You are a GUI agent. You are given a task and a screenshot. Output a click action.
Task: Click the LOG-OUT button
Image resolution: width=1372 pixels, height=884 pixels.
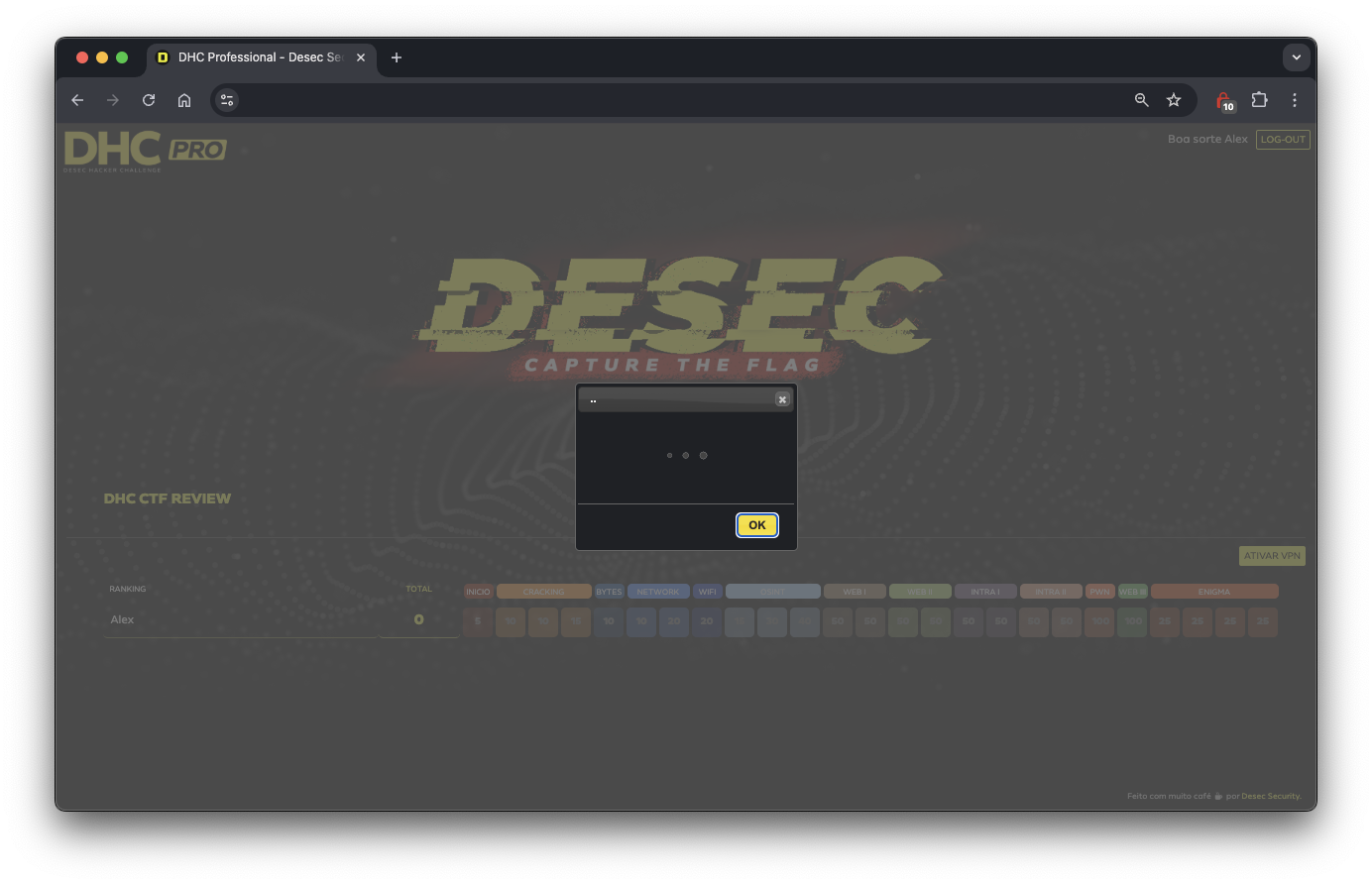[1283, 140]
